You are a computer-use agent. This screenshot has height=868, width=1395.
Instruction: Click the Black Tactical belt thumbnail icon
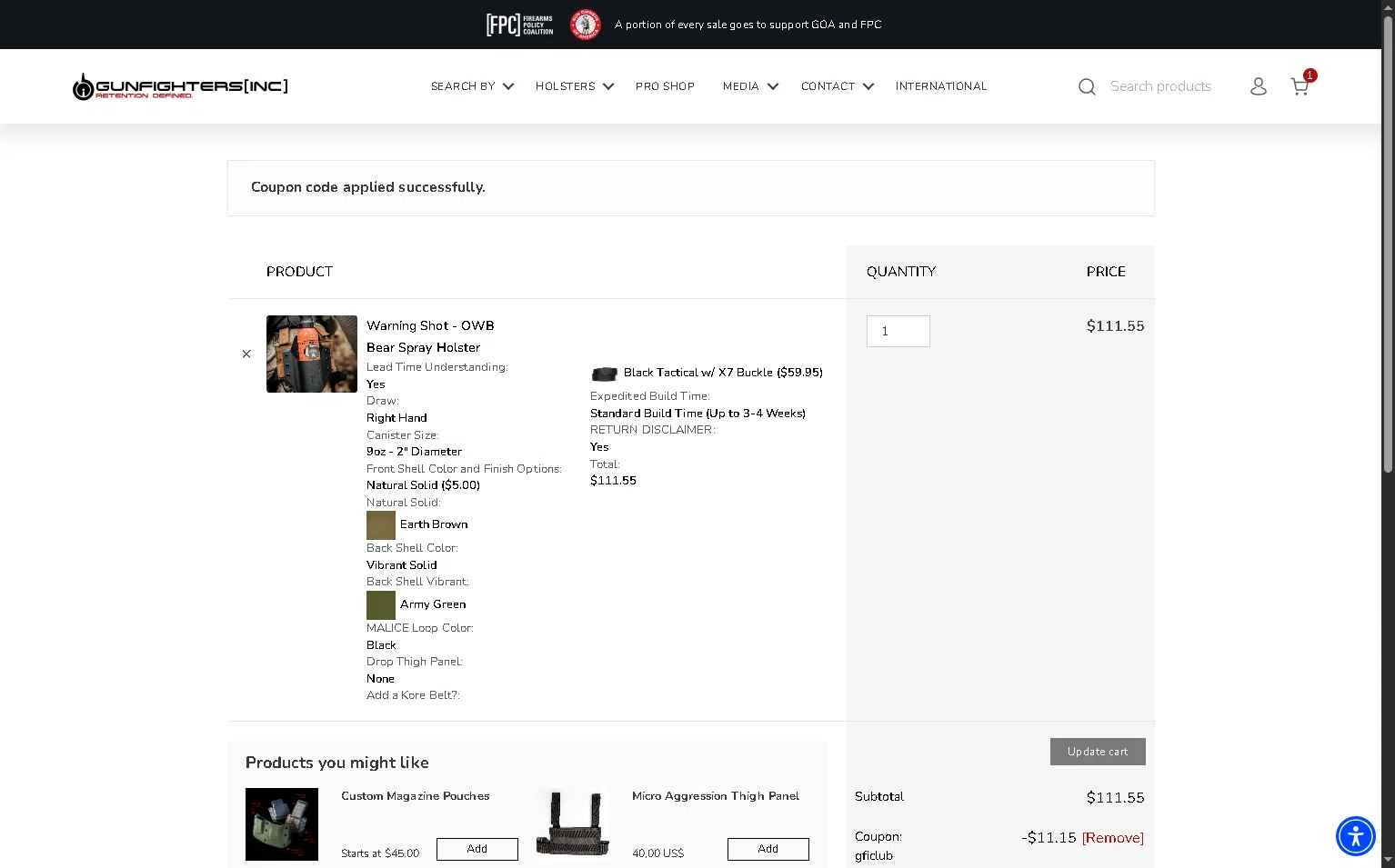coord(605,374)
